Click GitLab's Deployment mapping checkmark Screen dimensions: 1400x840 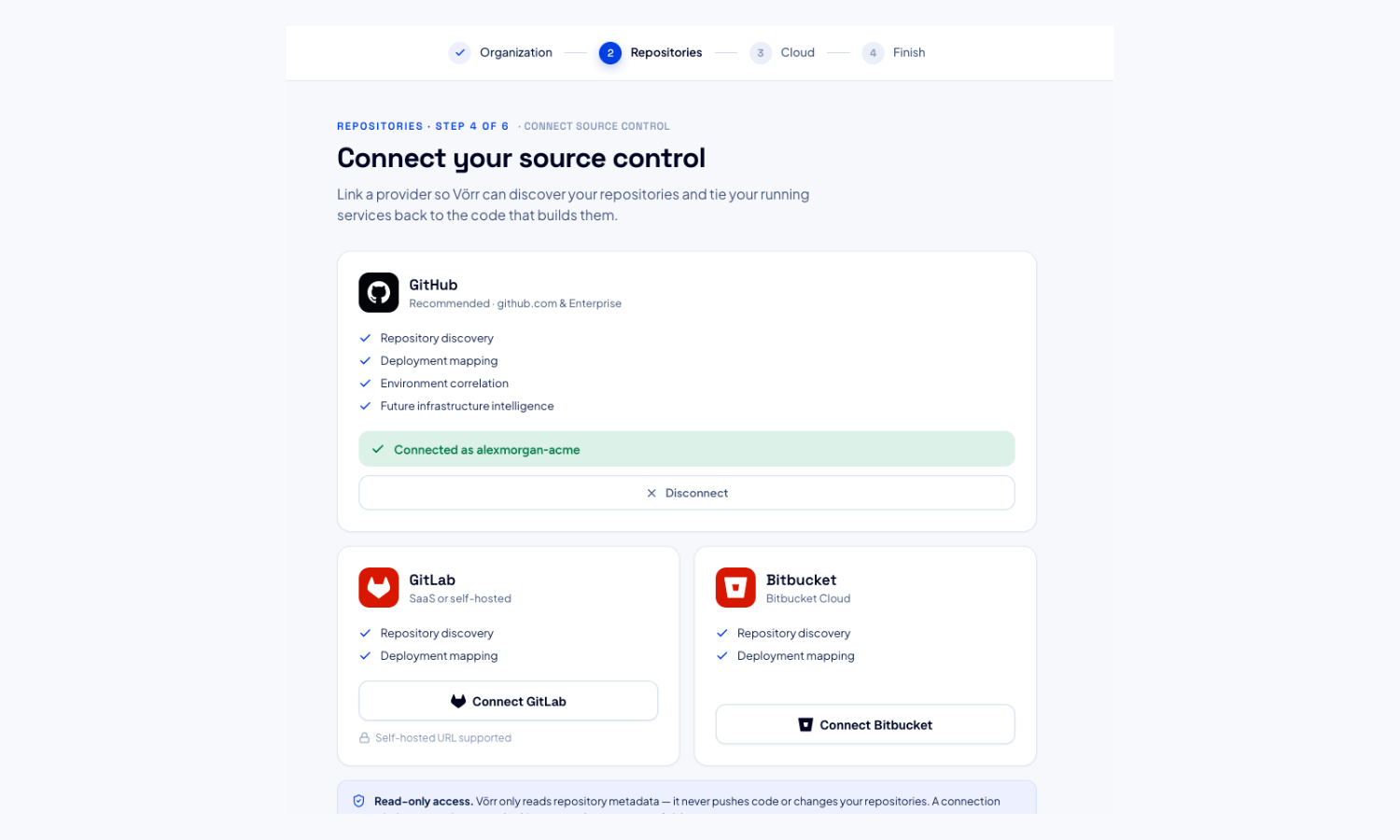tap(365, 655)
